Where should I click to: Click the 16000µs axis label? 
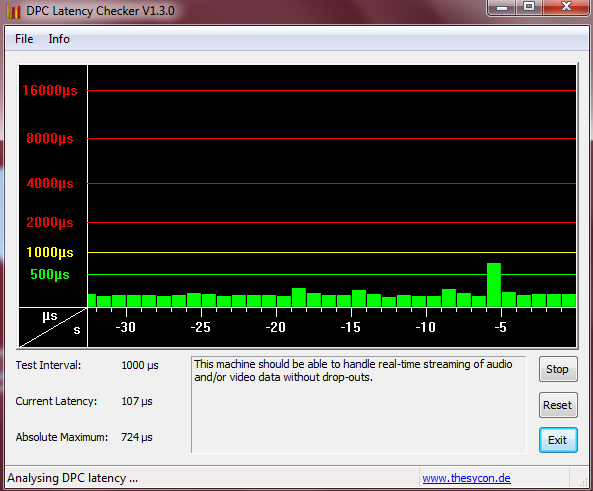(50, 91)
